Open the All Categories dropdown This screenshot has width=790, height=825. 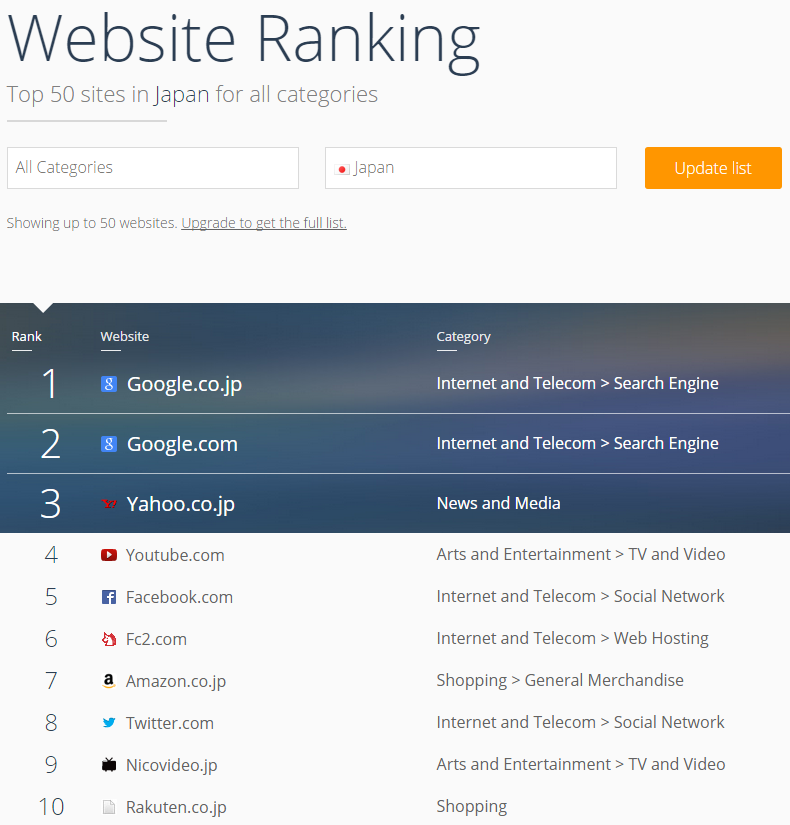153,168
